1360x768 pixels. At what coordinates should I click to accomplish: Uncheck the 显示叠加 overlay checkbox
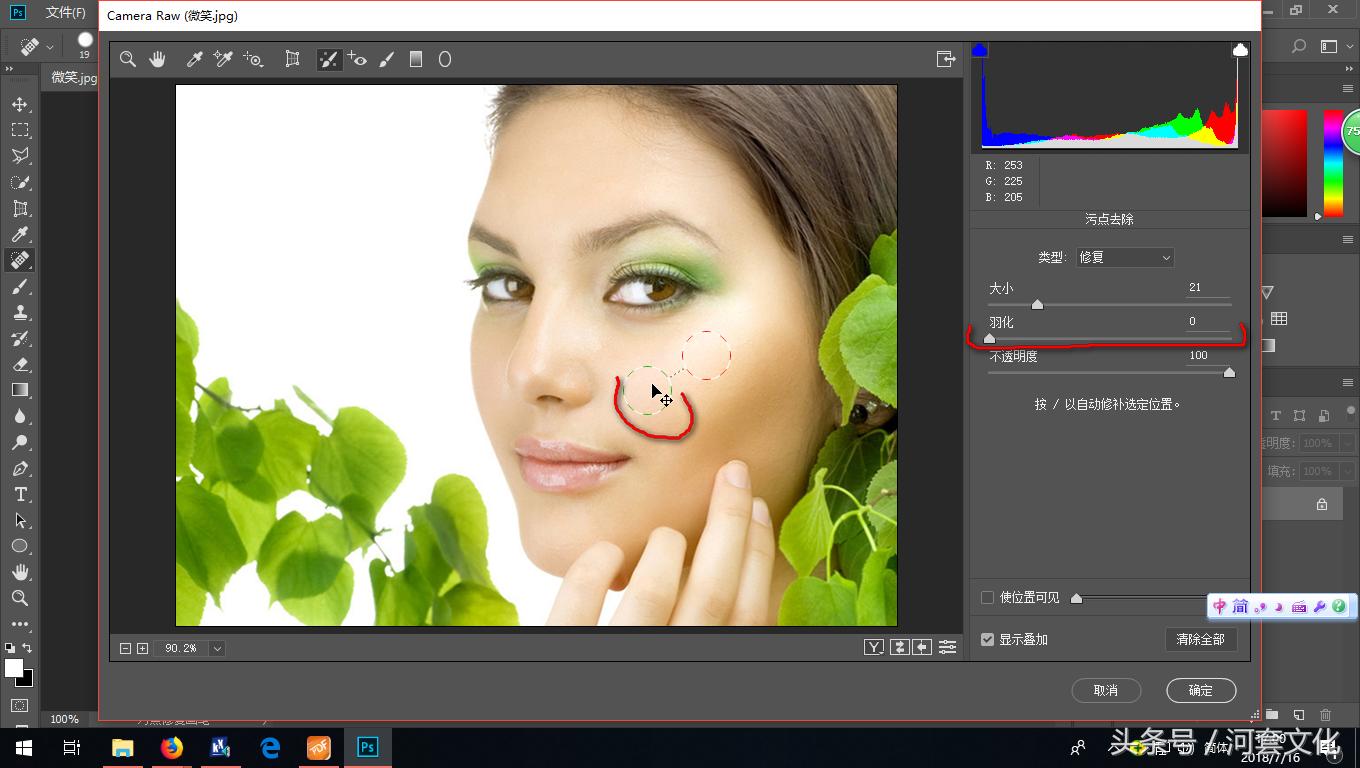pyautogui.click(x=987, y=639)
